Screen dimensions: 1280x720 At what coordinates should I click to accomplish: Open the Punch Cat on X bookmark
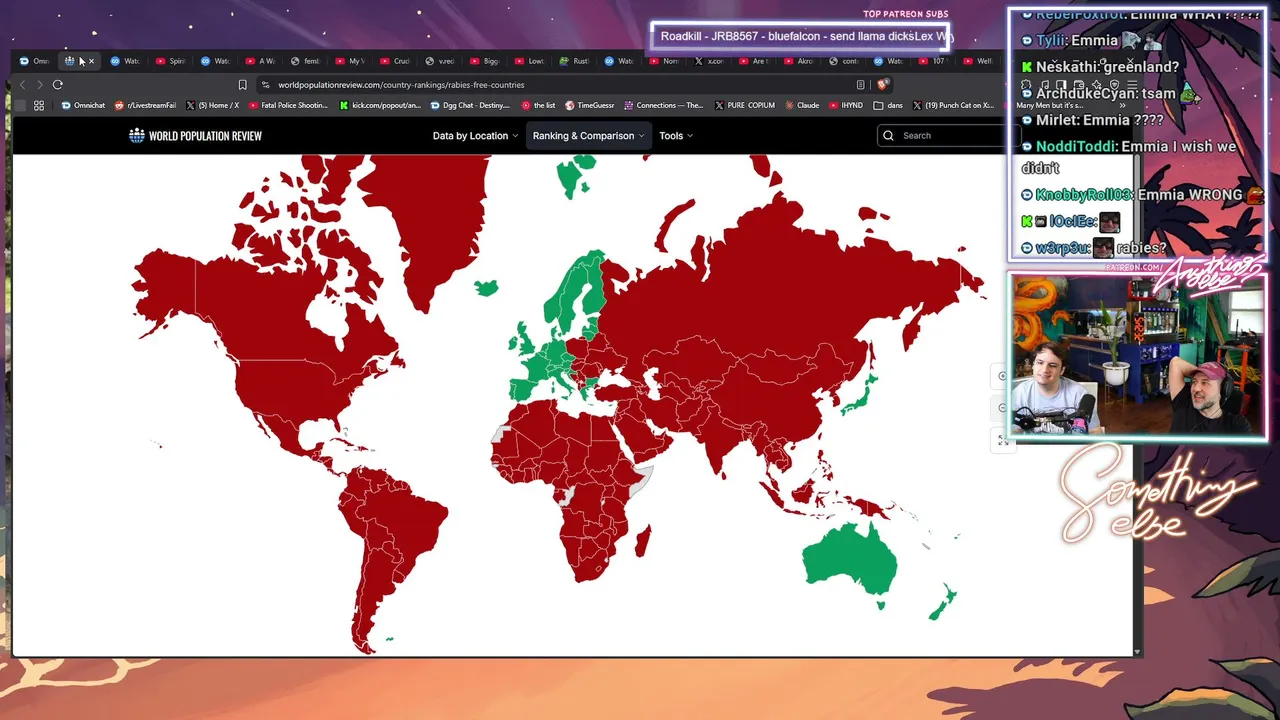click(x=953, y=105)
